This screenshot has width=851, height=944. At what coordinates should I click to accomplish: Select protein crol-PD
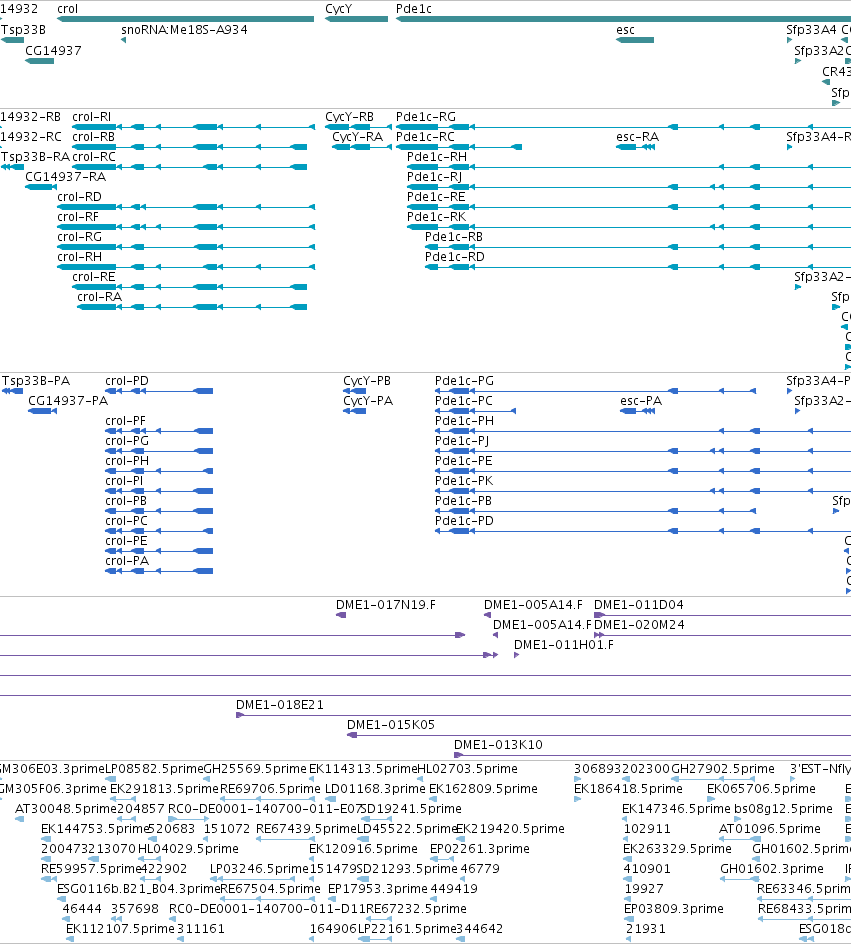click(159, 391)
